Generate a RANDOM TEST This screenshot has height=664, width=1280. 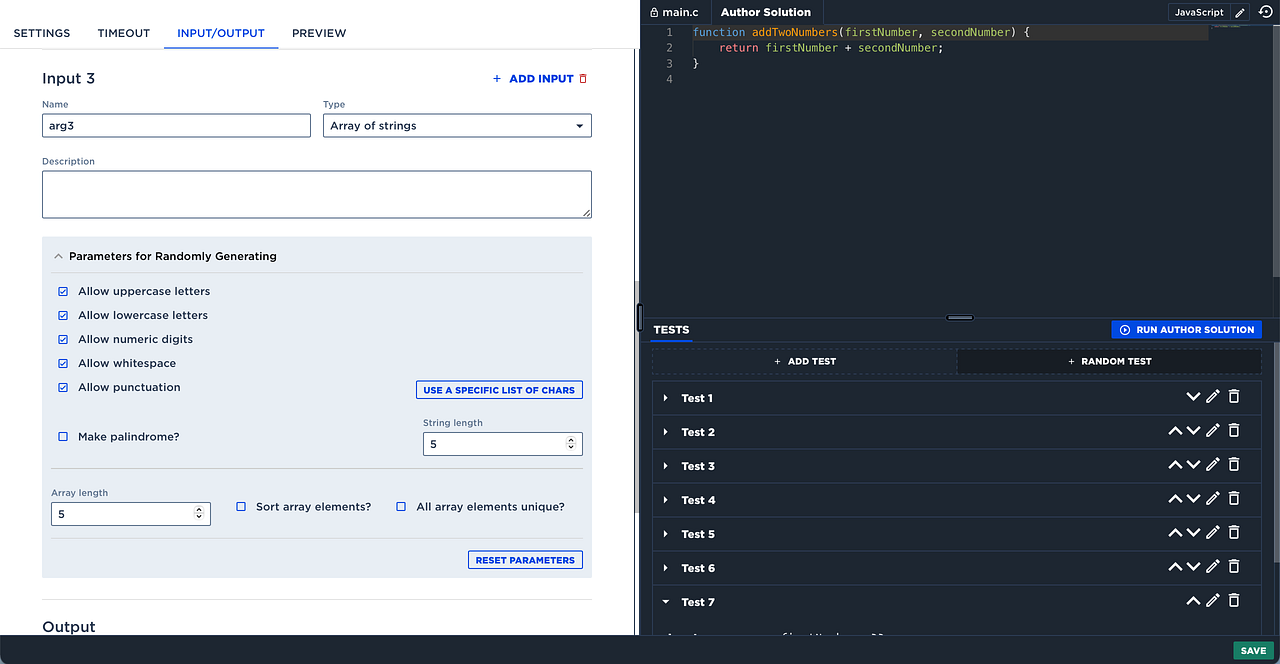click(x=1109, y=361)
